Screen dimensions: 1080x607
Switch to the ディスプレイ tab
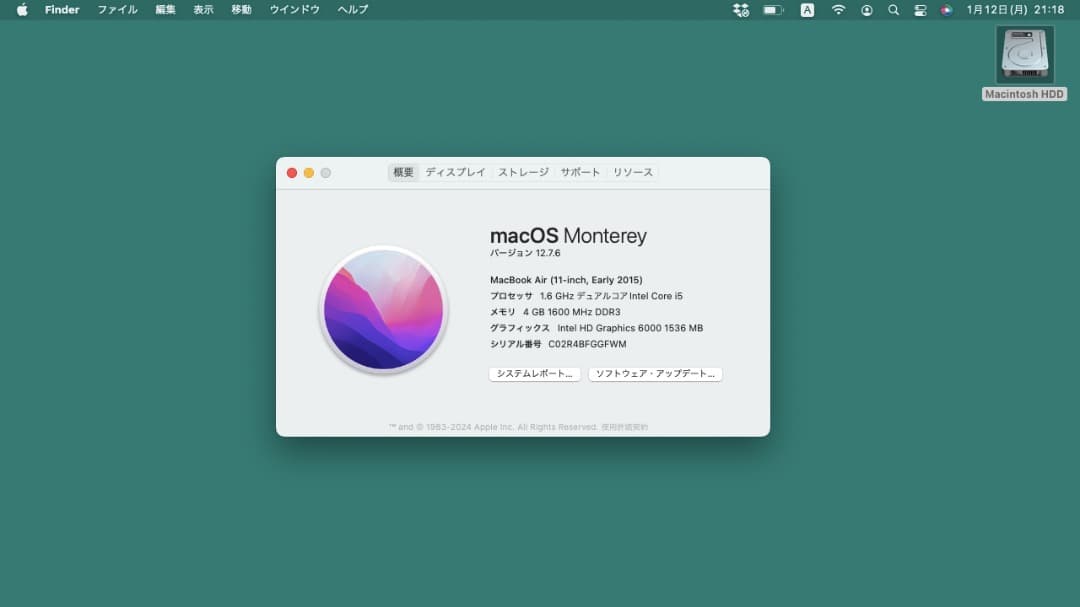[455, 172]
